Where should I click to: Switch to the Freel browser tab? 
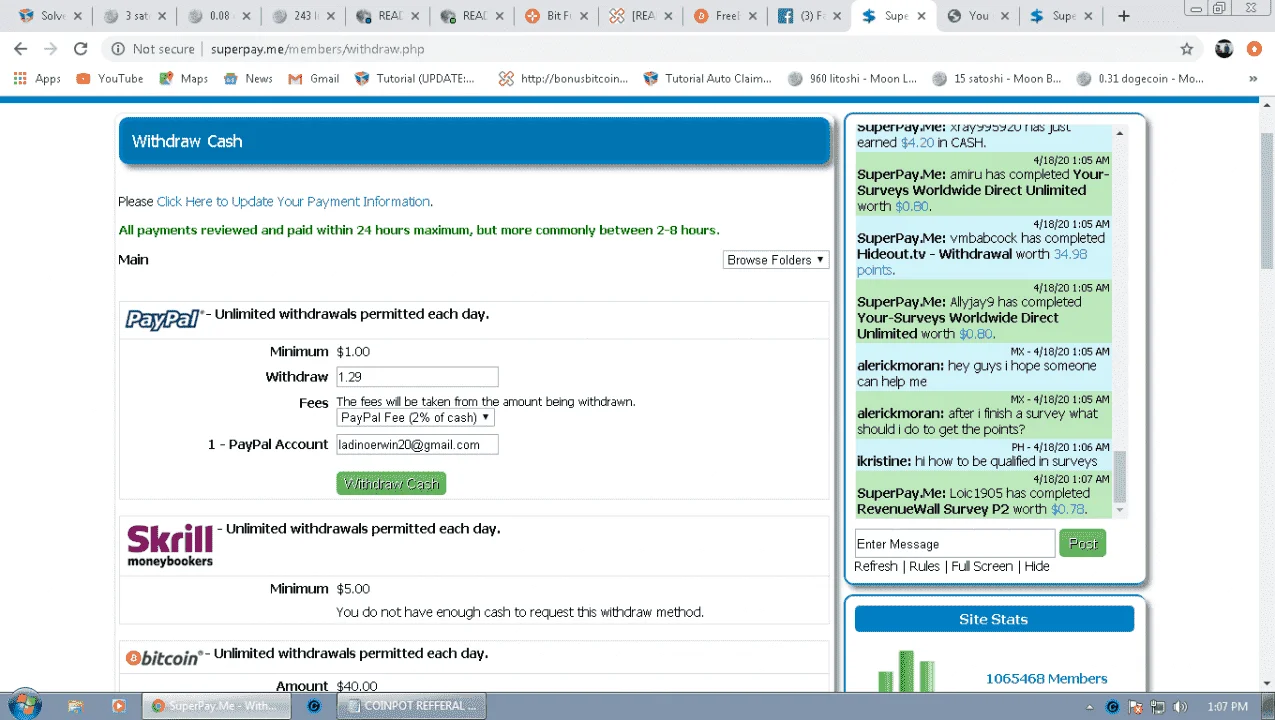(x=725, y=16)
